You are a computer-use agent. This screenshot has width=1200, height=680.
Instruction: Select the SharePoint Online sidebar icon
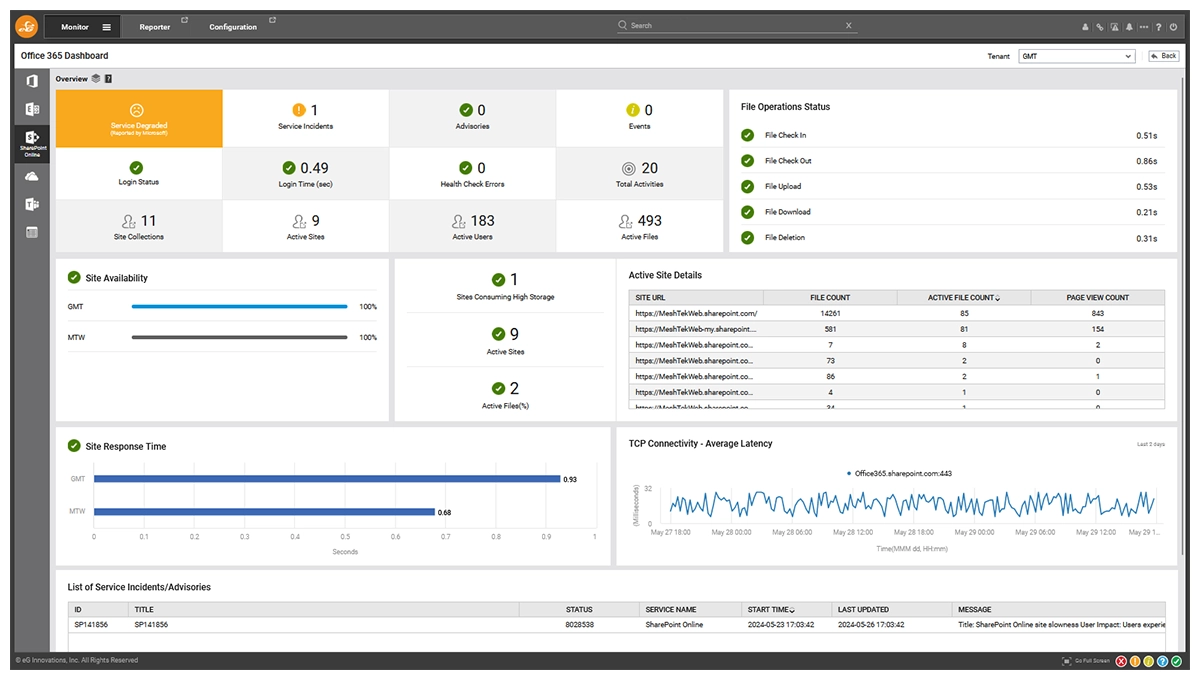click(x=32, y=142)
